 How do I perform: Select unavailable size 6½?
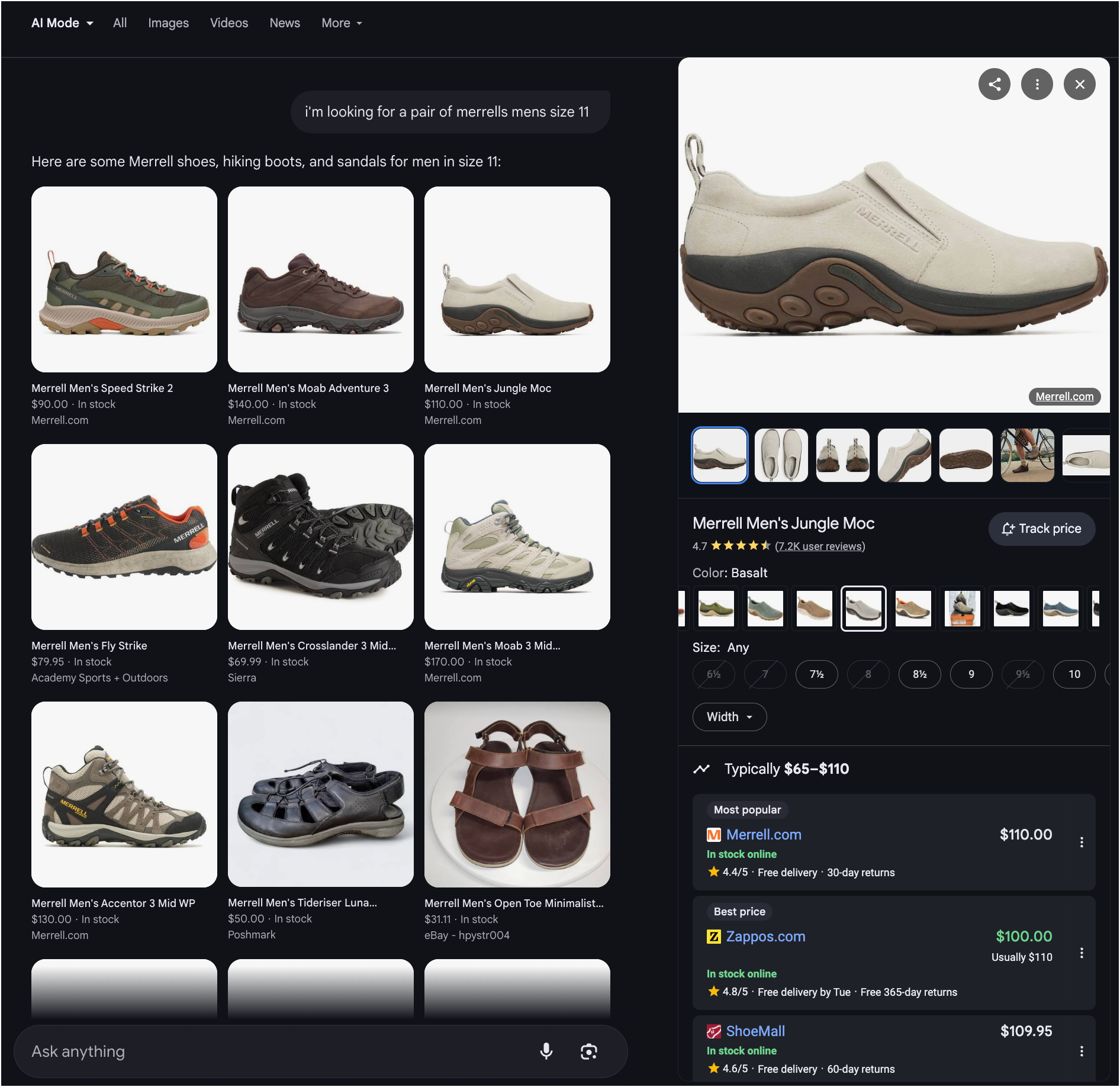[713, 674]
